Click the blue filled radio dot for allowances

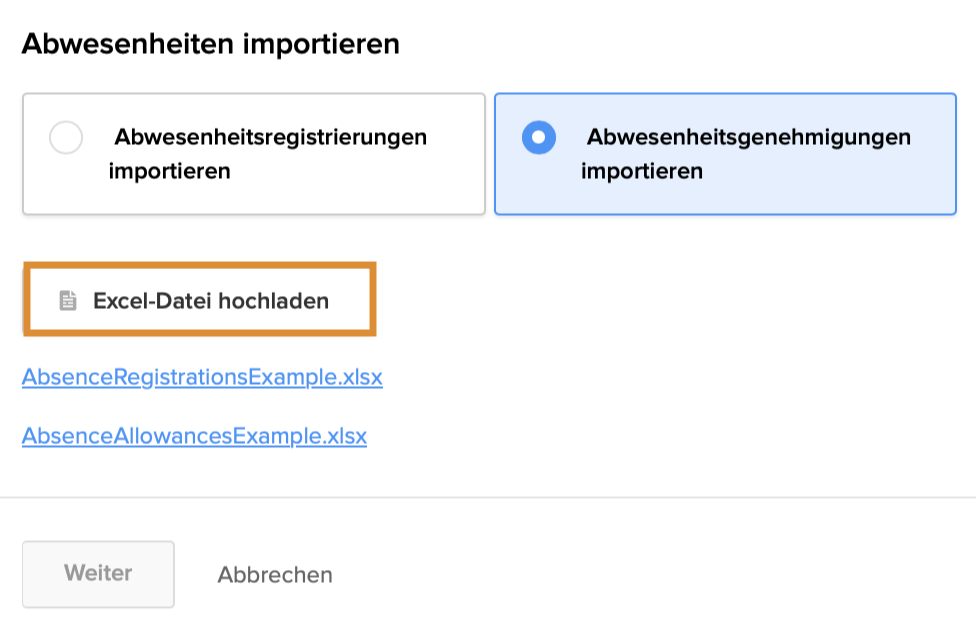click(x=539, y=138)
